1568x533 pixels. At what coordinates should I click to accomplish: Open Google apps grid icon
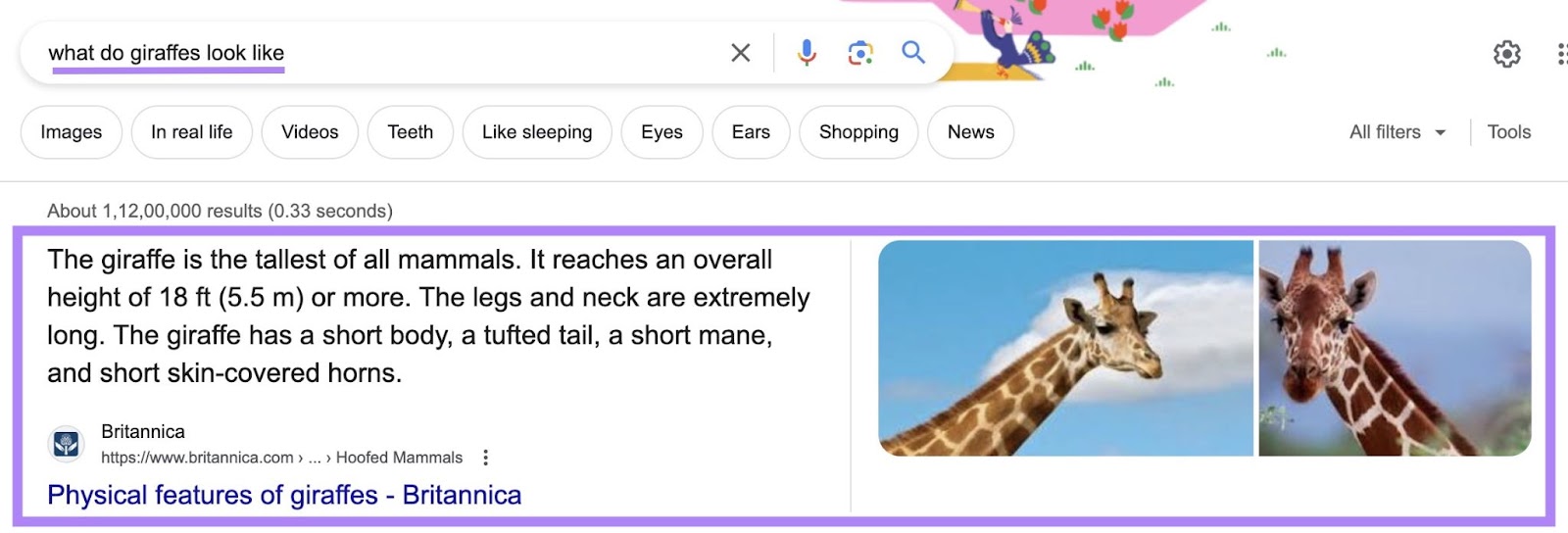point(1561,54)
